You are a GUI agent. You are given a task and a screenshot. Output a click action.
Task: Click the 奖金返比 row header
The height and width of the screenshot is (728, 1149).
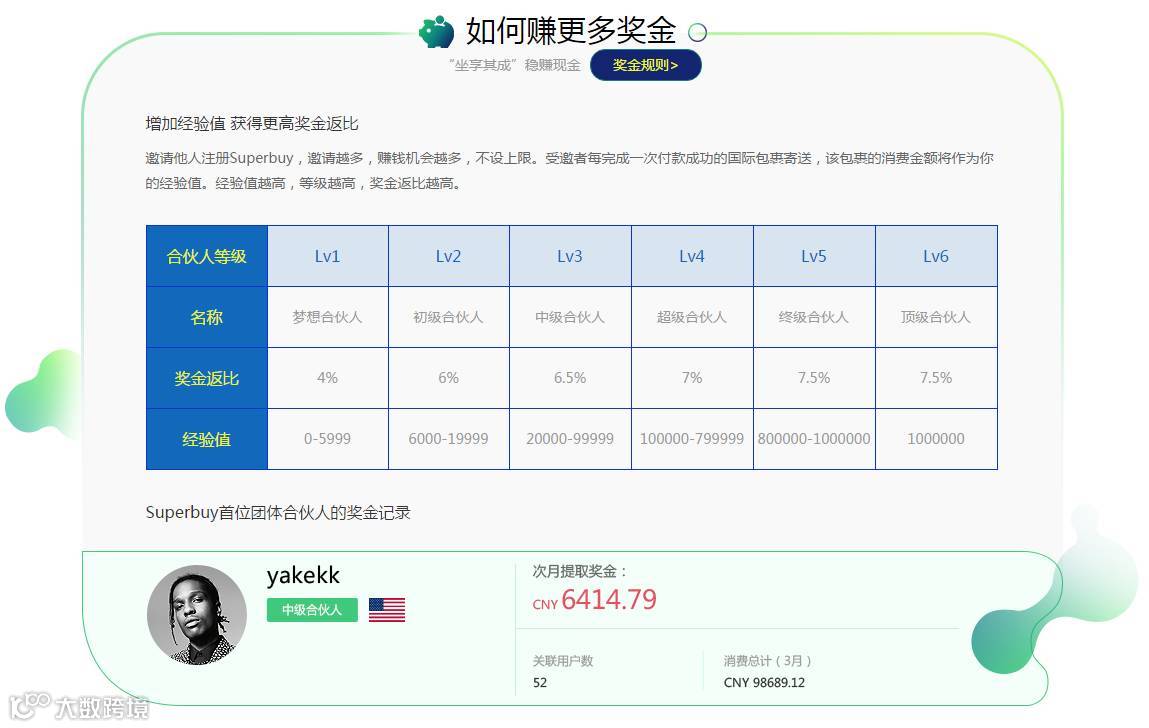click(x=207, y=378)
